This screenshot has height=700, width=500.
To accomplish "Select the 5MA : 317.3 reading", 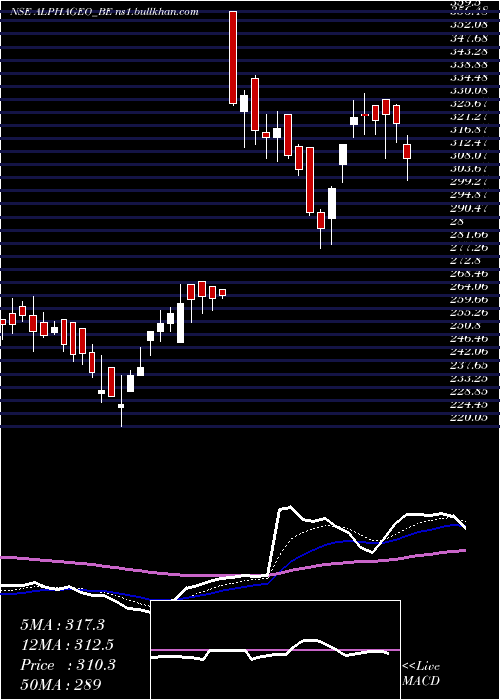I will (x=62, y=625).
